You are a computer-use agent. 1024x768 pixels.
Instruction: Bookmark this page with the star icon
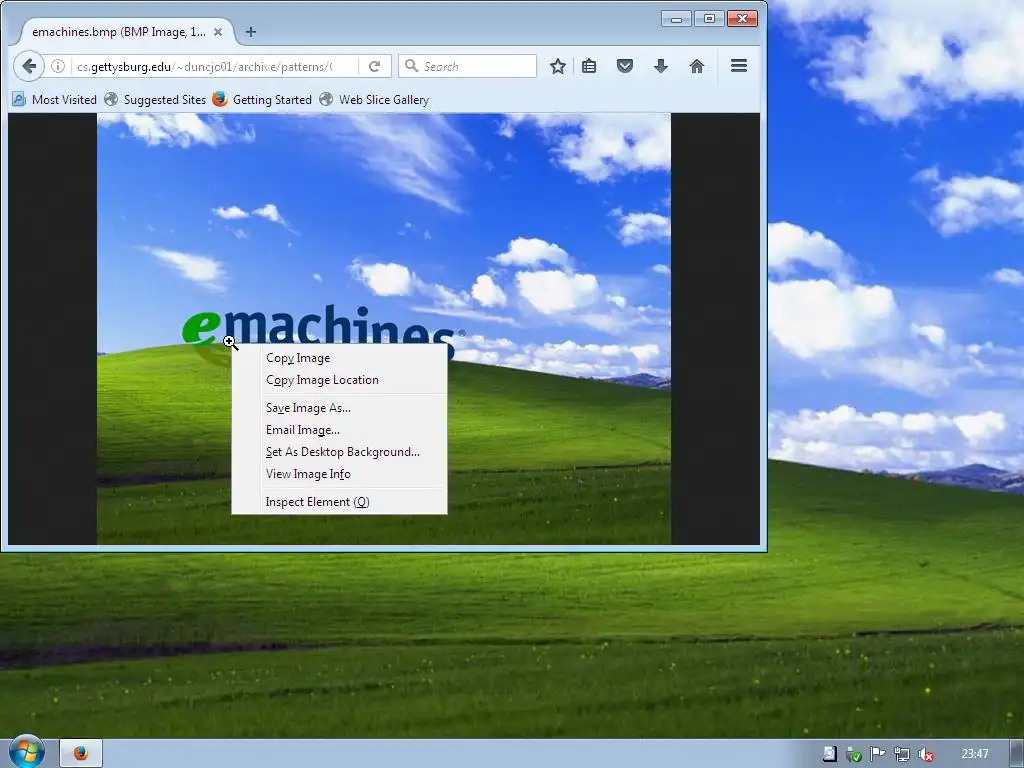click(x=558, y=66)
